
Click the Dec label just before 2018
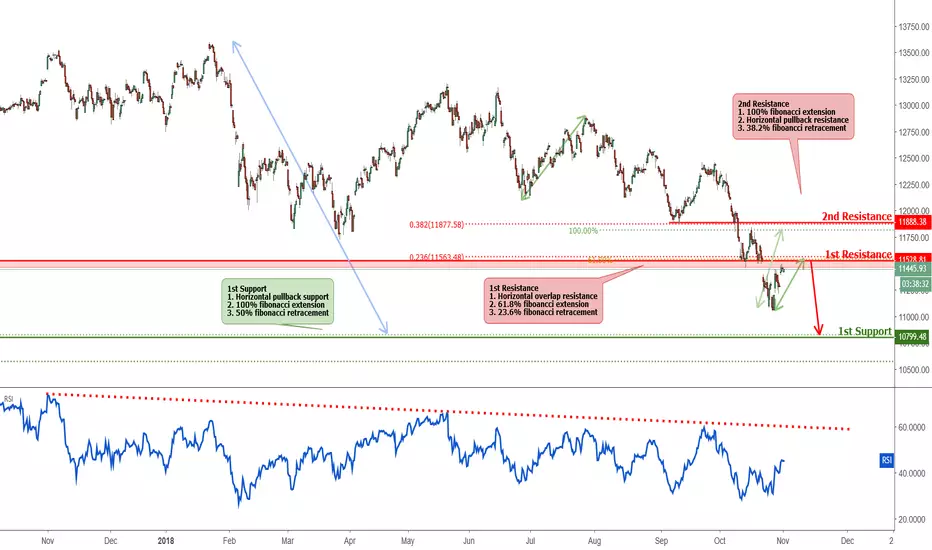point(111,540)
